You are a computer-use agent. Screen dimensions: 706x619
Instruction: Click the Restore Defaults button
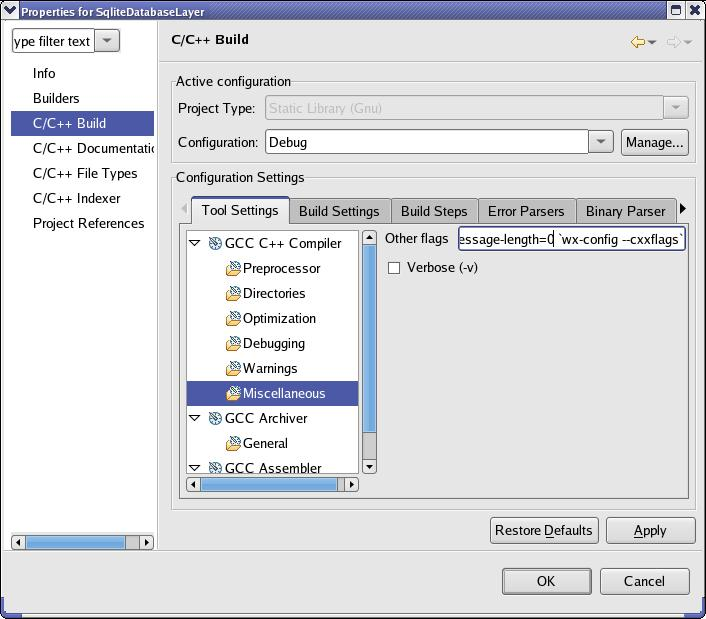[544, 530]
